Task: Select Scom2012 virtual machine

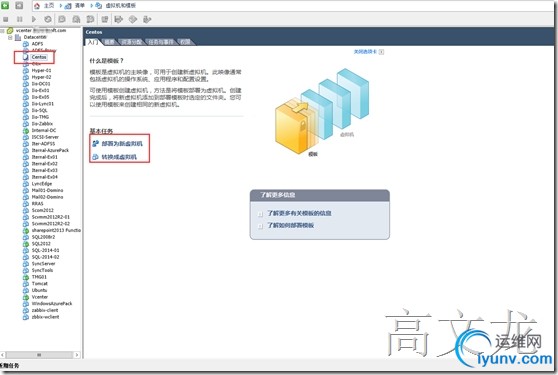Action: click(x=42, y=210)
